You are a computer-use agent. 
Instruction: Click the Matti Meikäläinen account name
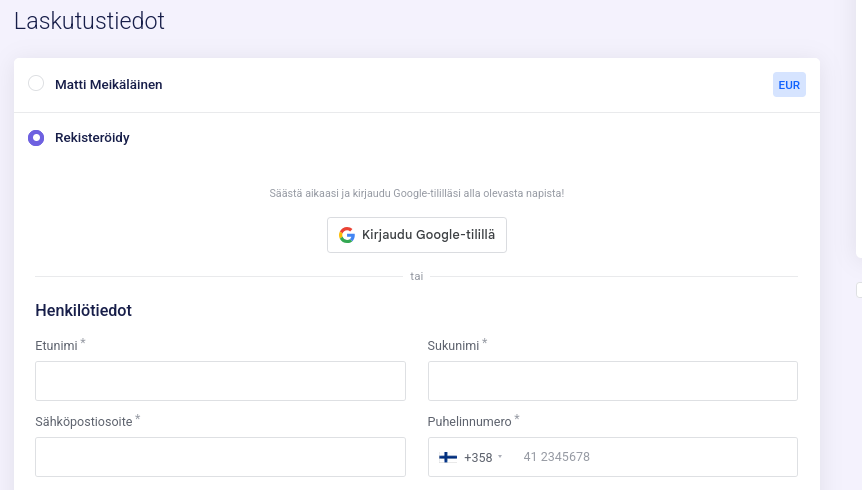click(108, 85)
